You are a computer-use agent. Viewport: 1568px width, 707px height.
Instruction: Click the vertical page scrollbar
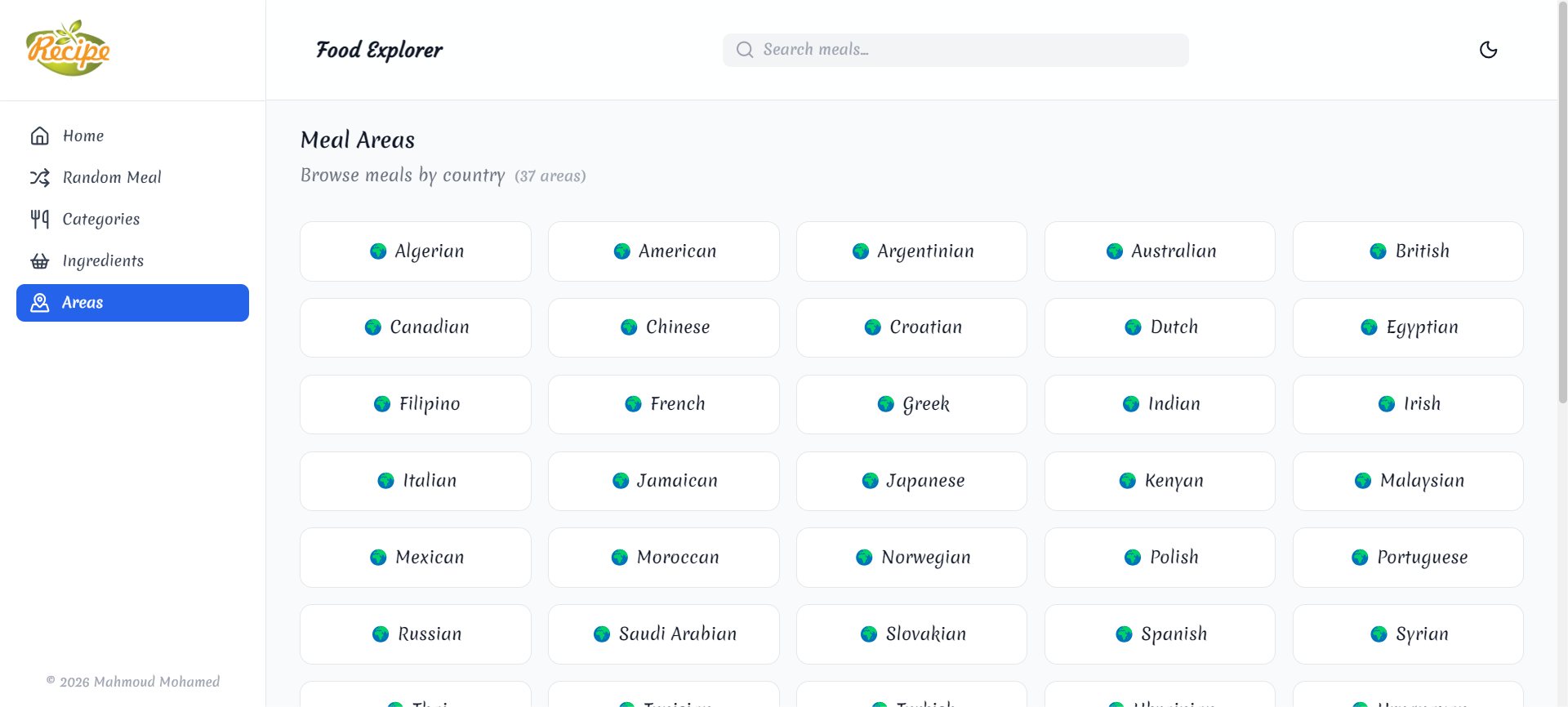[1562, 204]
